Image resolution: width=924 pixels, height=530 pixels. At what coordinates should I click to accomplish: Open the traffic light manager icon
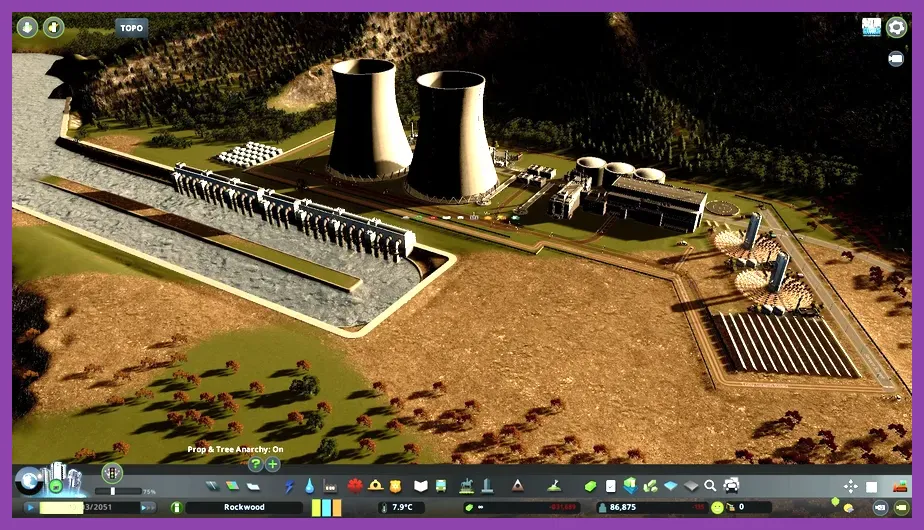[x=112, y=473]
